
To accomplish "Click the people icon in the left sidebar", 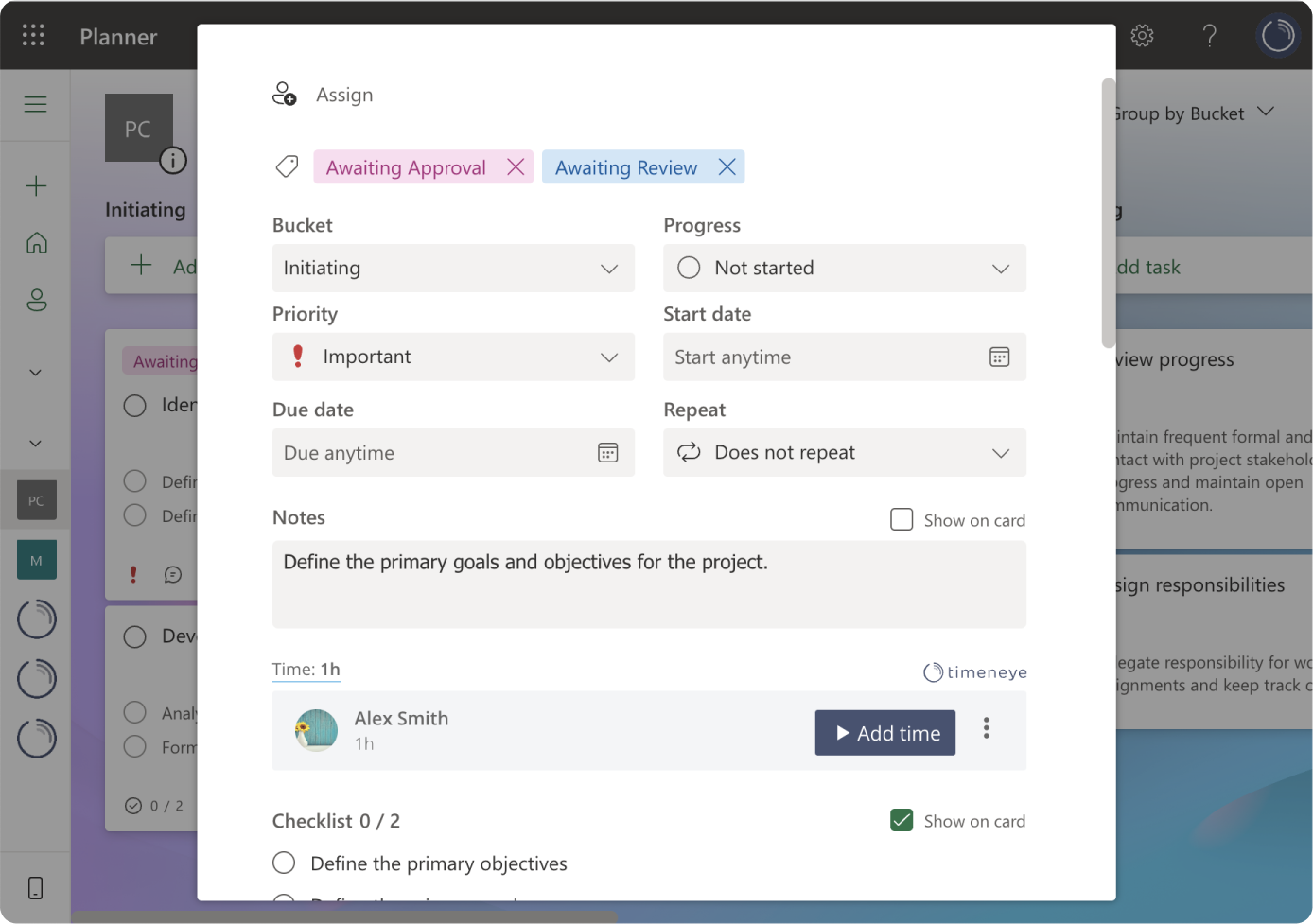I will coord(35,300).
